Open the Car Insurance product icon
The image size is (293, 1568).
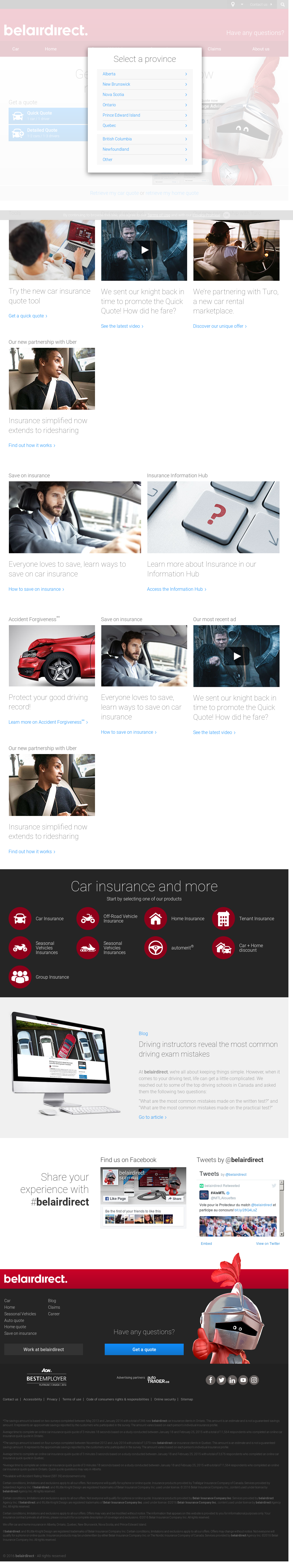[x=20, y=918]
